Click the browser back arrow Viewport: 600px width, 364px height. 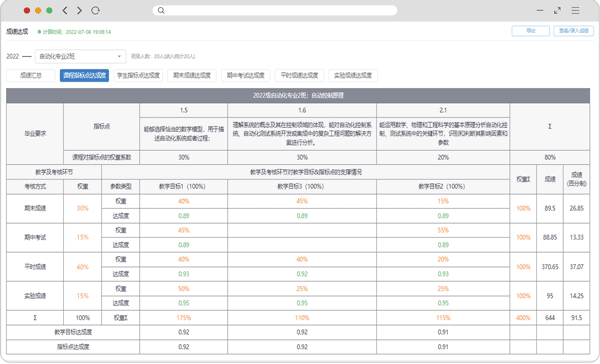[x=65, y=10]
